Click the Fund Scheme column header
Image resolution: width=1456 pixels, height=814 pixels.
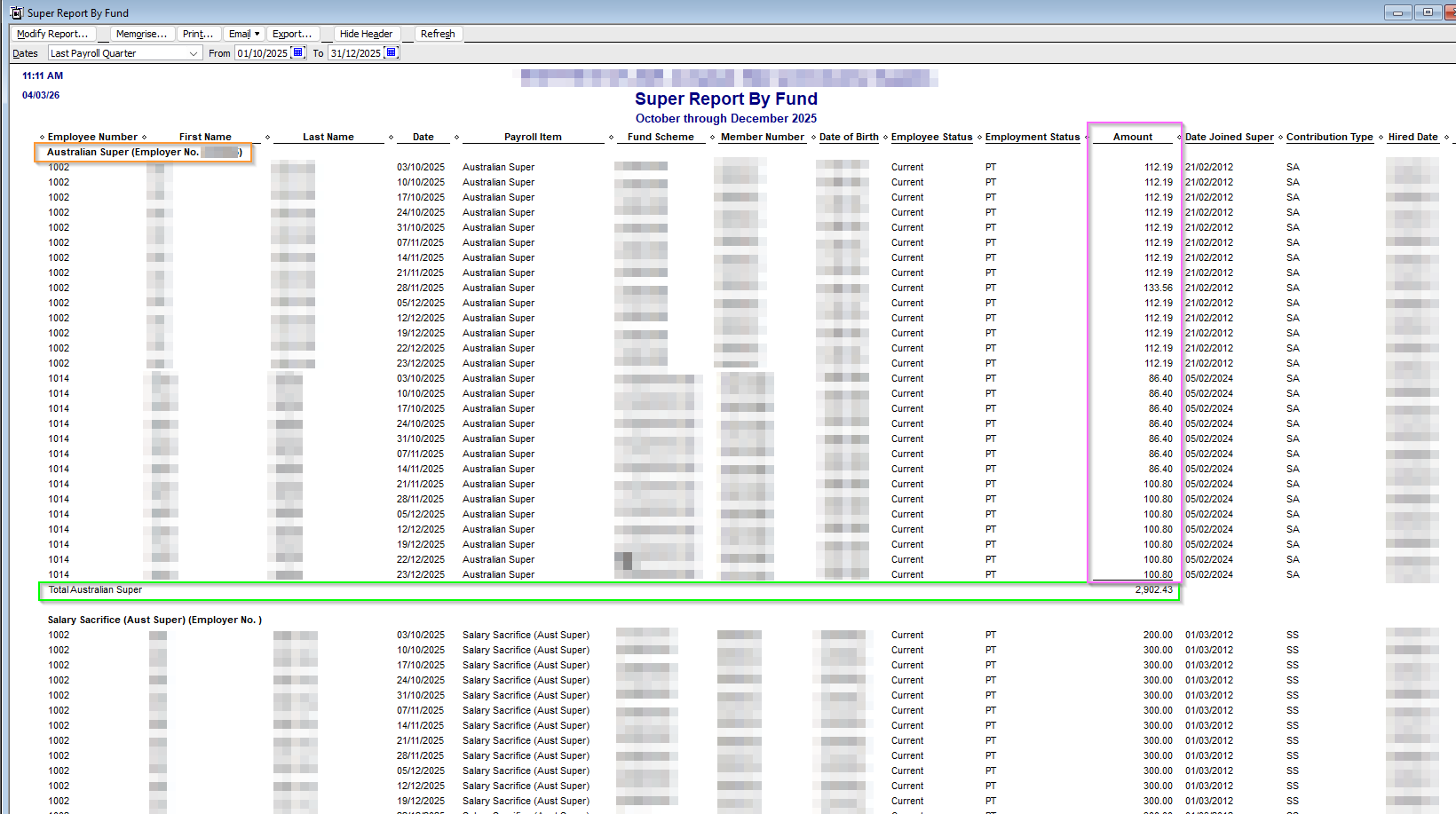click(661, 137)
